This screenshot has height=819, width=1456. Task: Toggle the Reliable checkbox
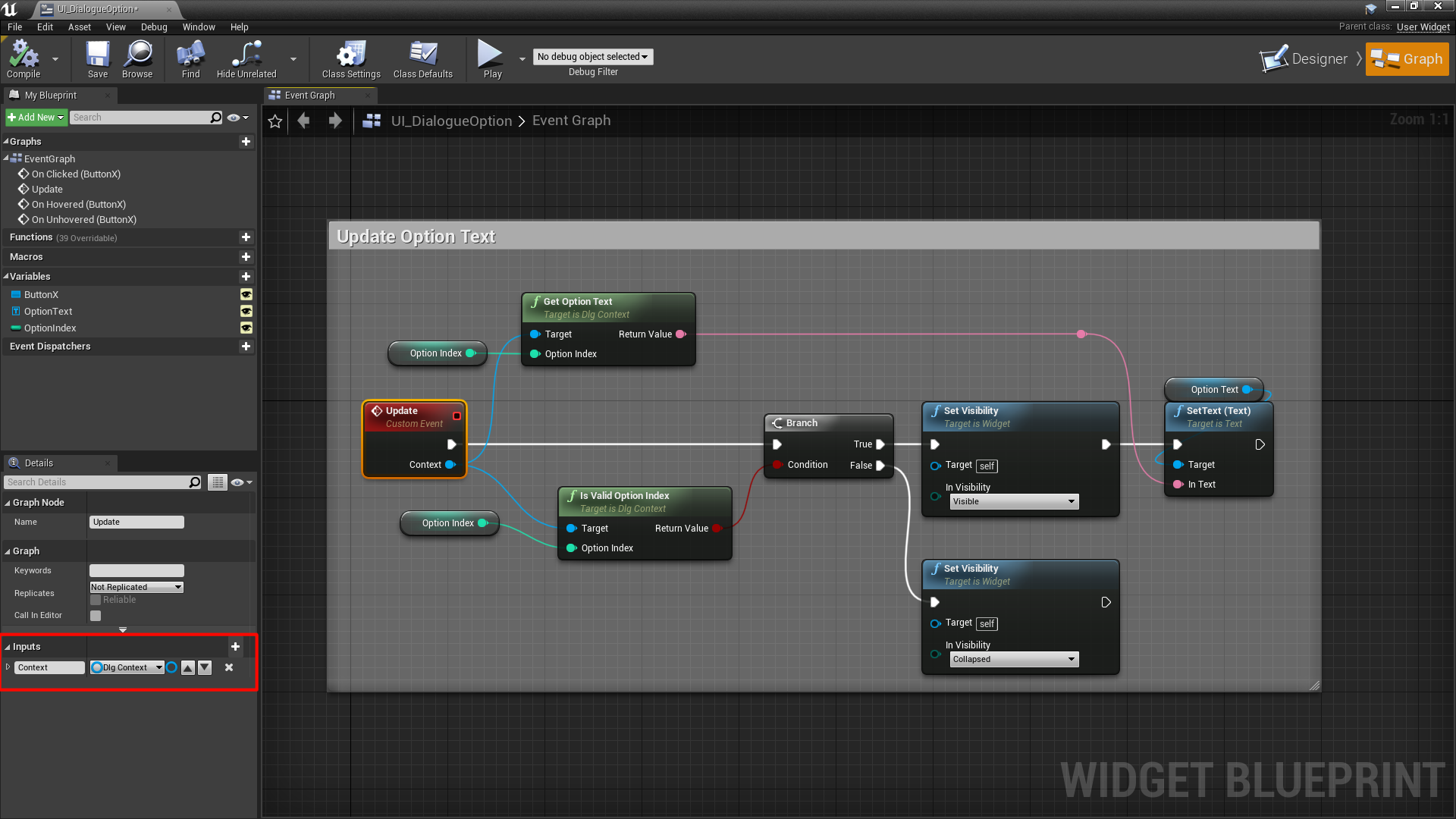[96, 600]
